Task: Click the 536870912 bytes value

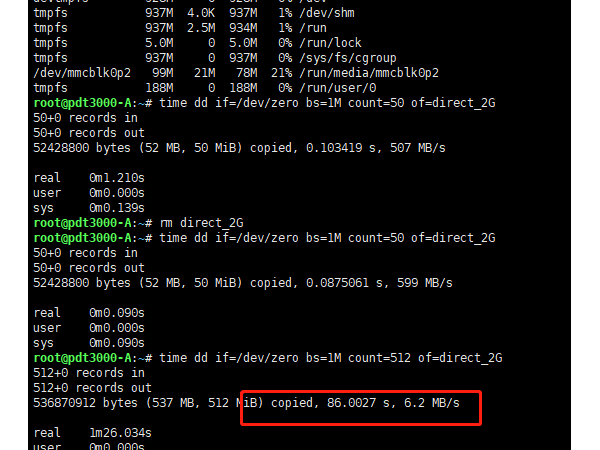Action: [x=64, y=403]
